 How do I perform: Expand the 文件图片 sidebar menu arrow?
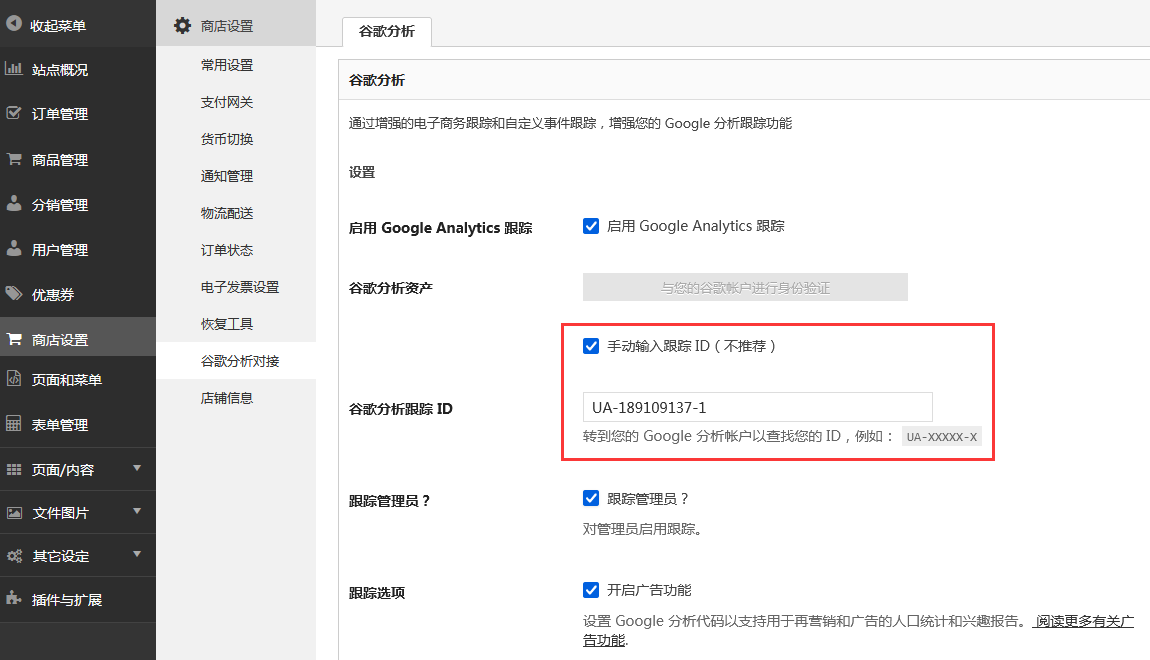[137, 512]
